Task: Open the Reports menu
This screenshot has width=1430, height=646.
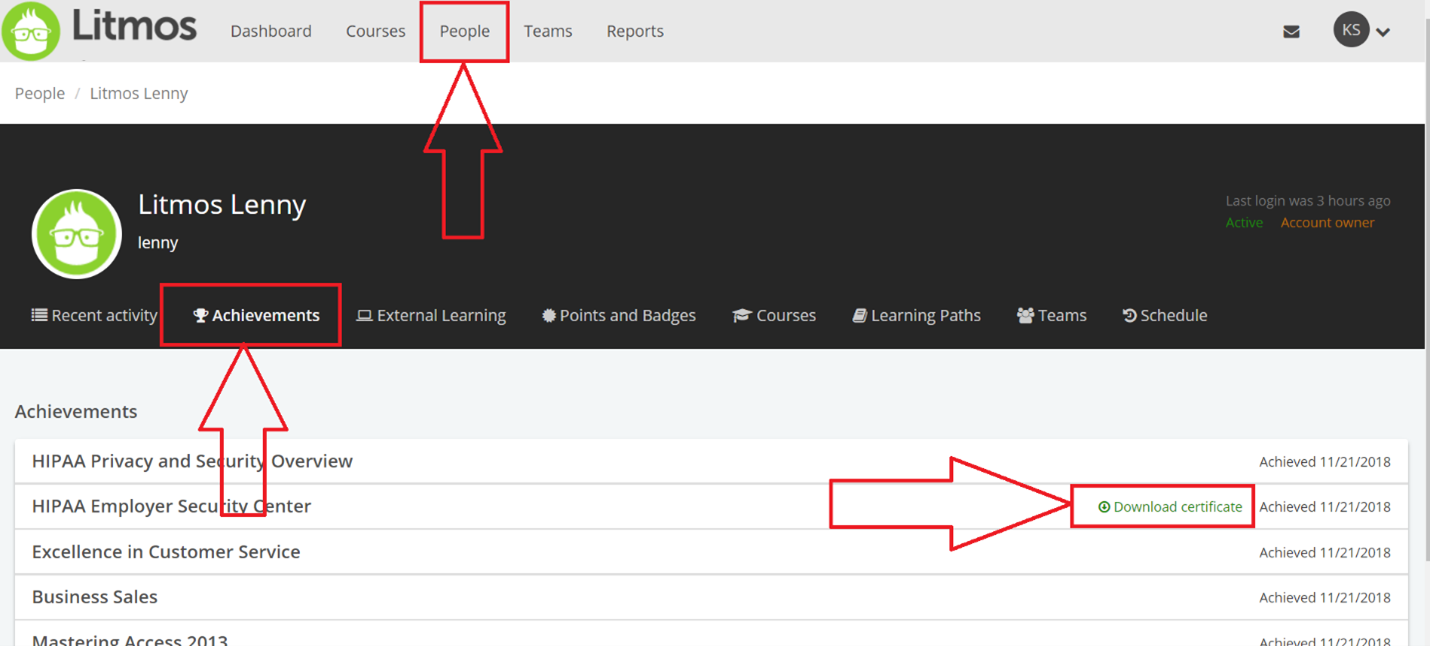Action: pos(635,31)
